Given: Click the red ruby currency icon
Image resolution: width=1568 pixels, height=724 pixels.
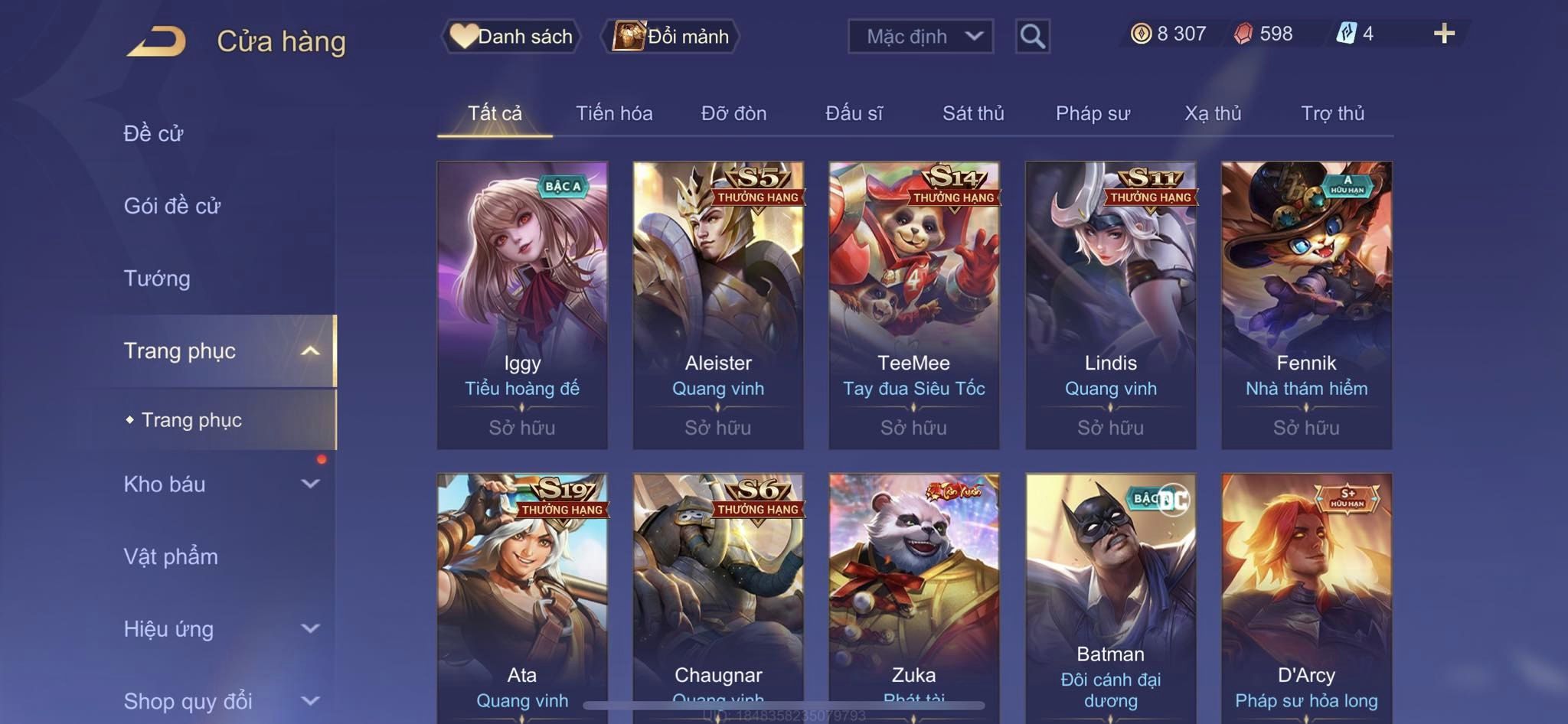Looking at the screenshot, I should [x=1243, y=34].
